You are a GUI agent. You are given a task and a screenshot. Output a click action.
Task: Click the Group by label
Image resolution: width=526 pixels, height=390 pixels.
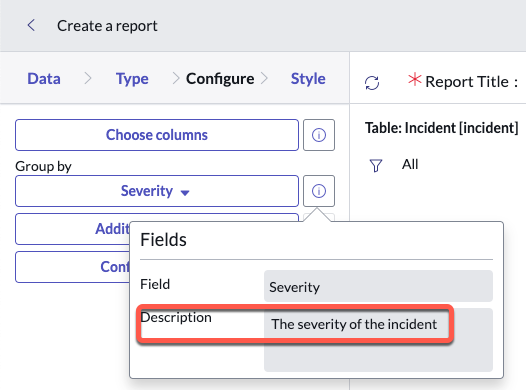coord(43,166)
